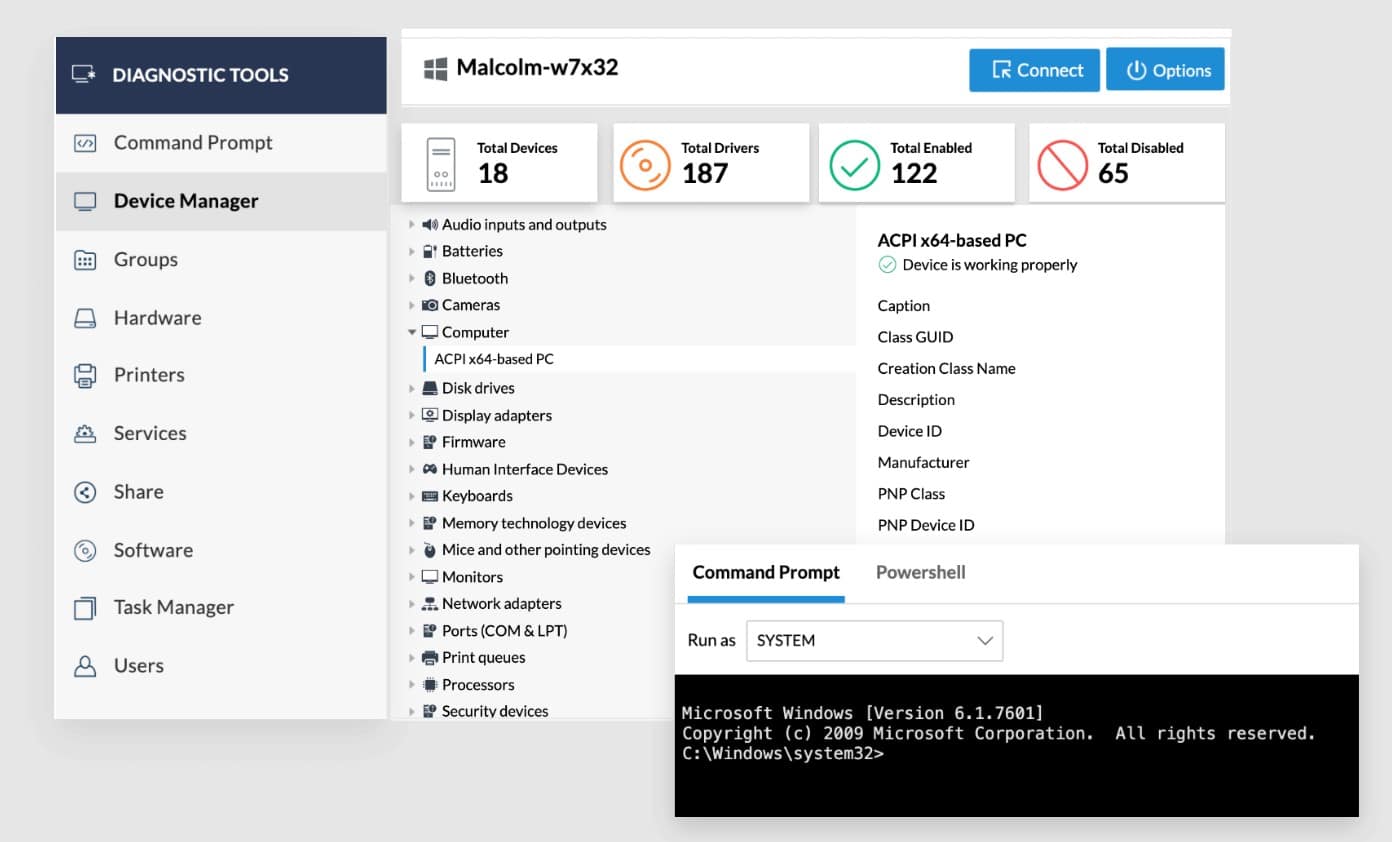The width and height of the screenshot is (1392, 842).
Task: Click the Diagnostic Tools header icon
Action: (x=84, y=75)
